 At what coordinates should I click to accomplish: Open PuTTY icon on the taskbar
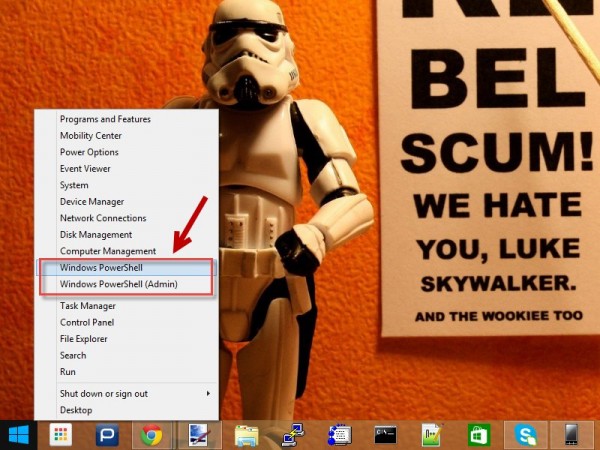[x=293, y=435]
